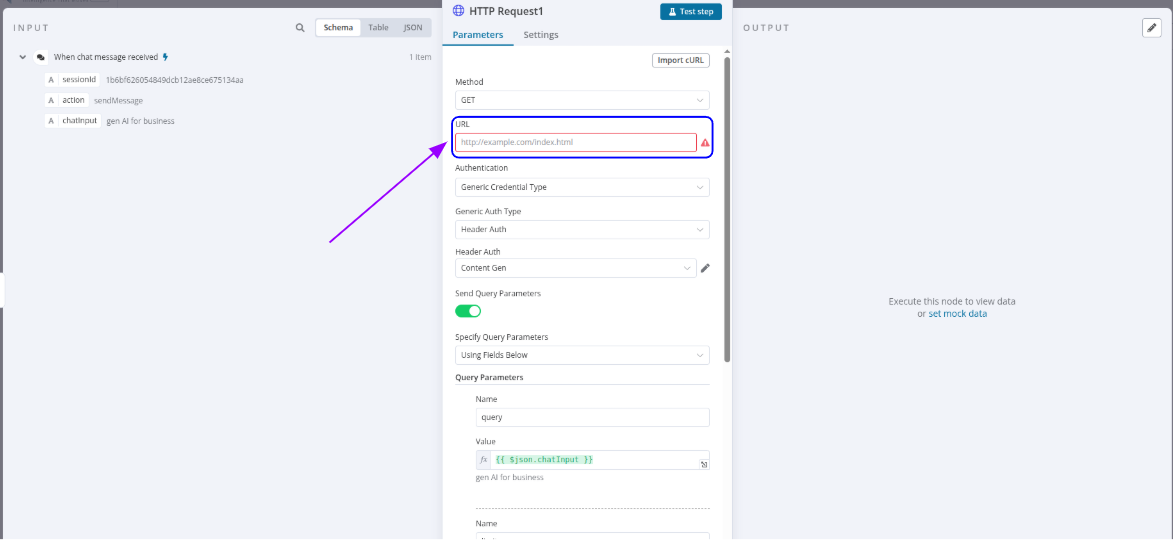Click the parameters panel vertical scrollbar
1173x555 pixels.
coord(727,209)
